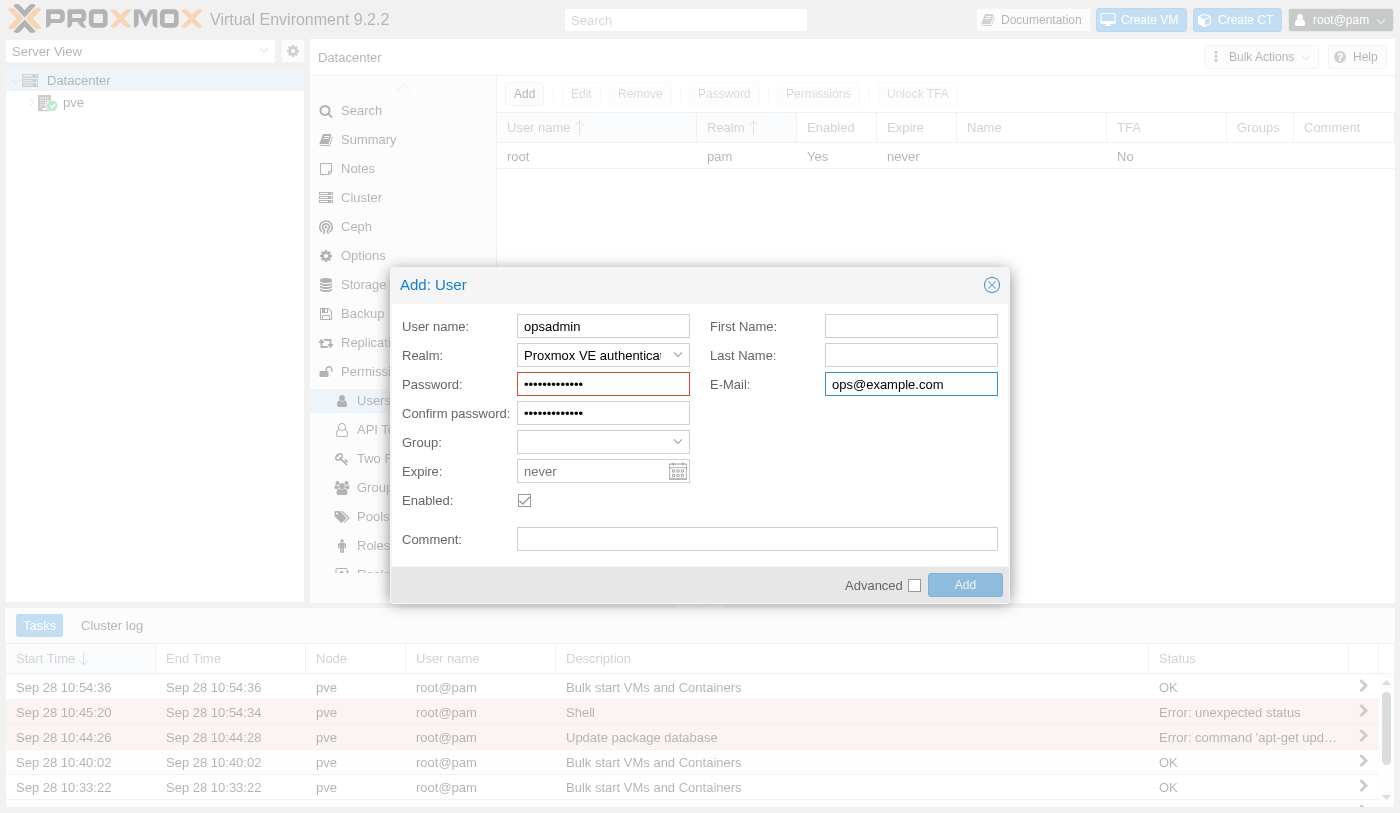Click the Proxmox logo icon
This screenshot has width=1400, height=813.
pos(24,18)
